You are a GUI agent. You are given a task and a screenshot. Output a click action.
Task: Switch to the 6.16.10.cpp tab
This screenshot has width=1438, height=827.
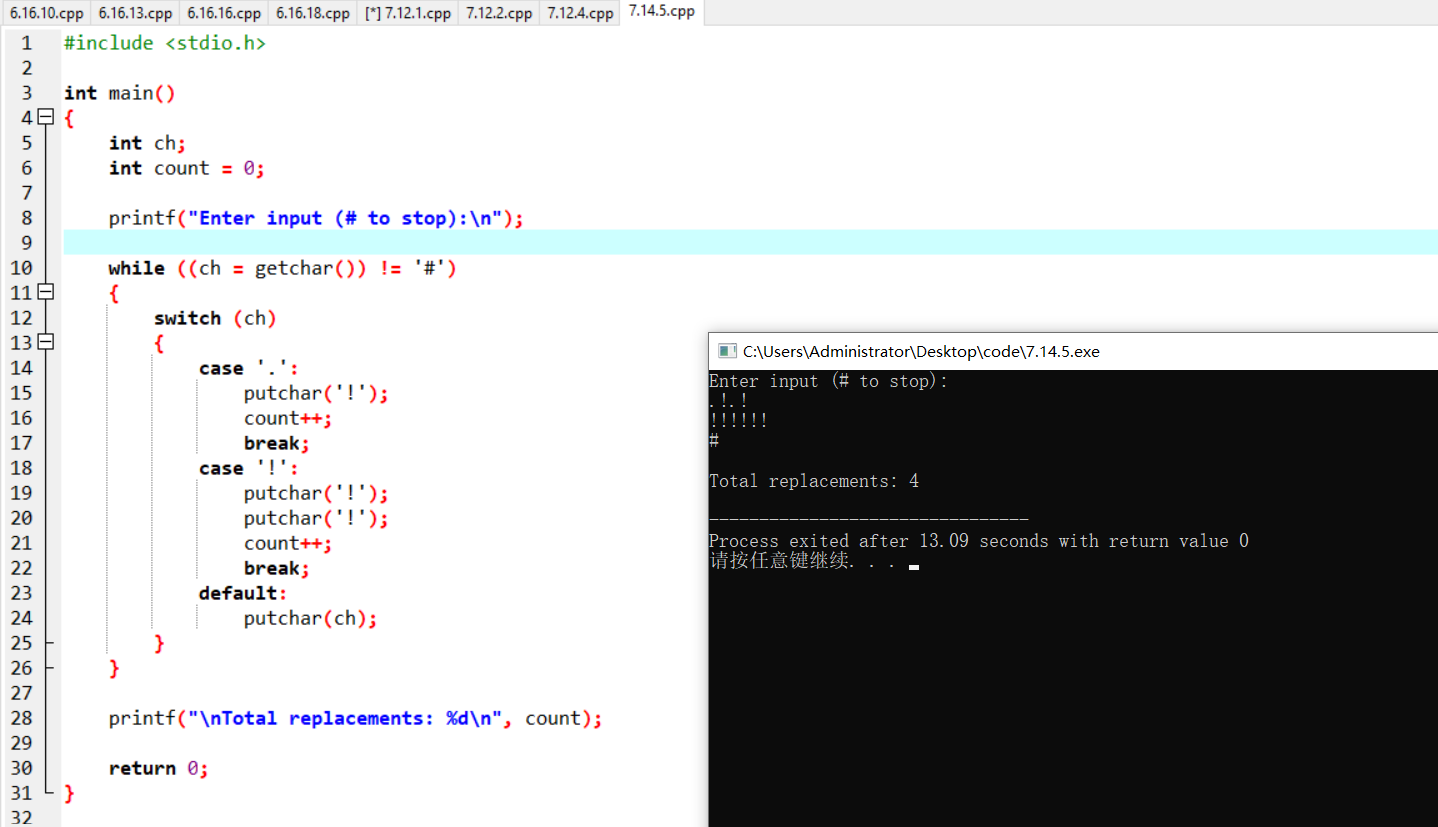[x=46, y=13]
